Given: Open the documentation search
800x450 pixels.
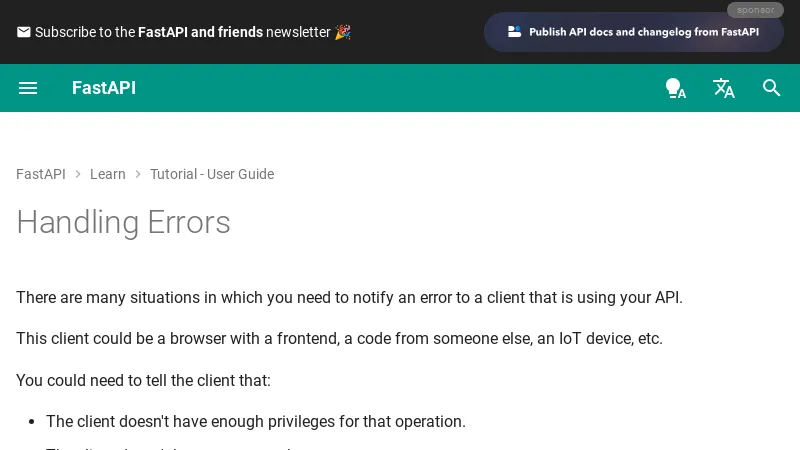Looking at the screenshot, I should pos(771,88).
